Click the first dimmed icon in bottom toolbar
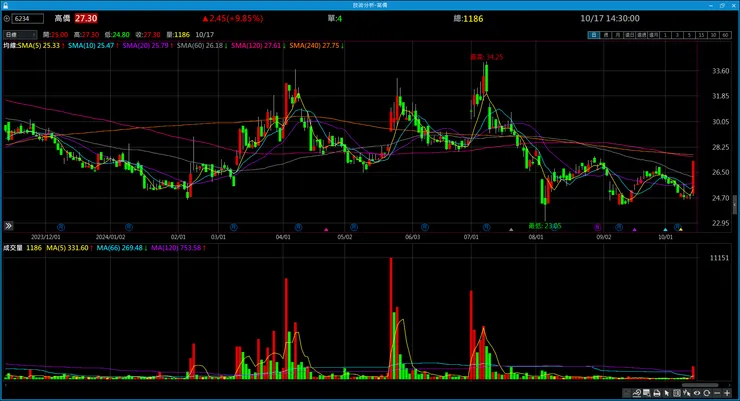The image size is (740, 401). coord(626,393)
